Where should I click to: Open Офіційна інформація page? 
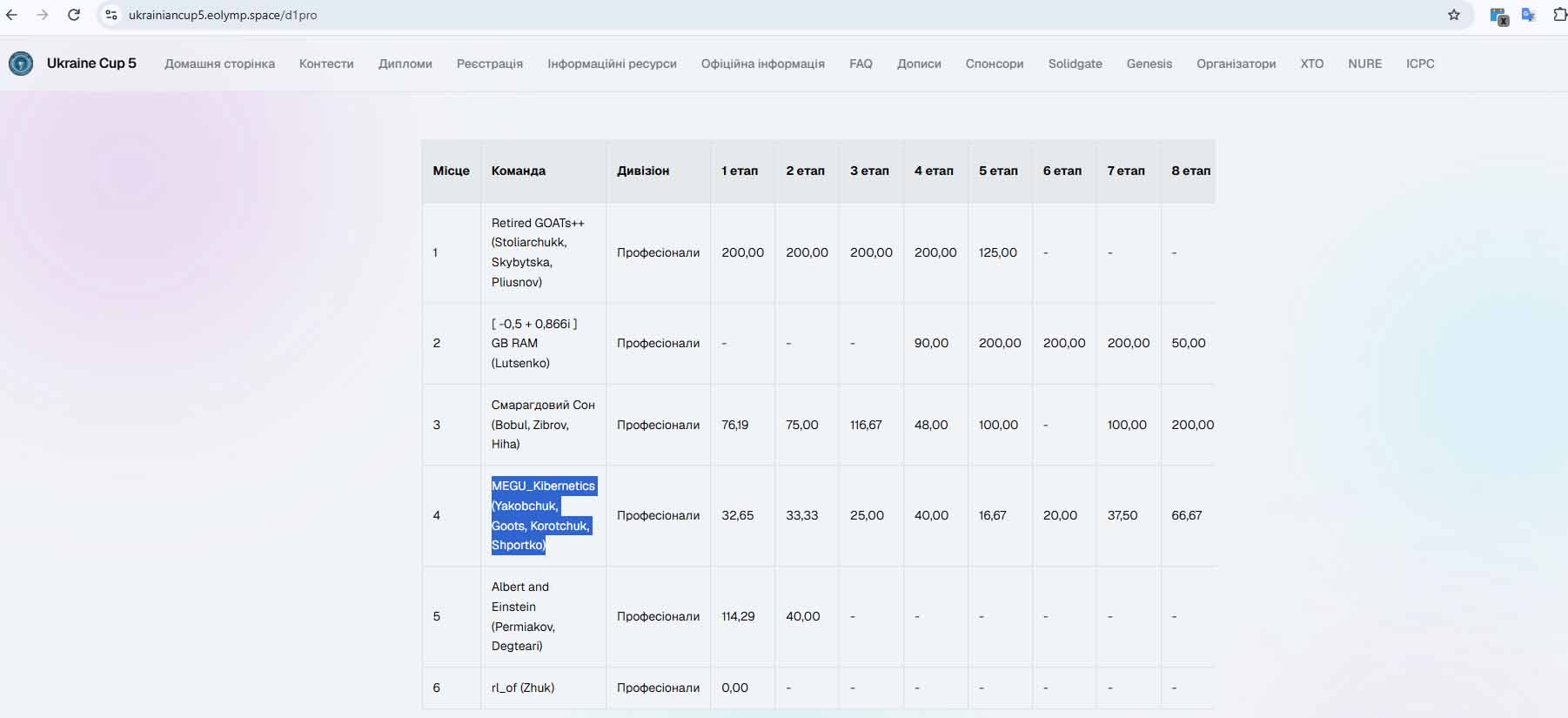point(763,64)
